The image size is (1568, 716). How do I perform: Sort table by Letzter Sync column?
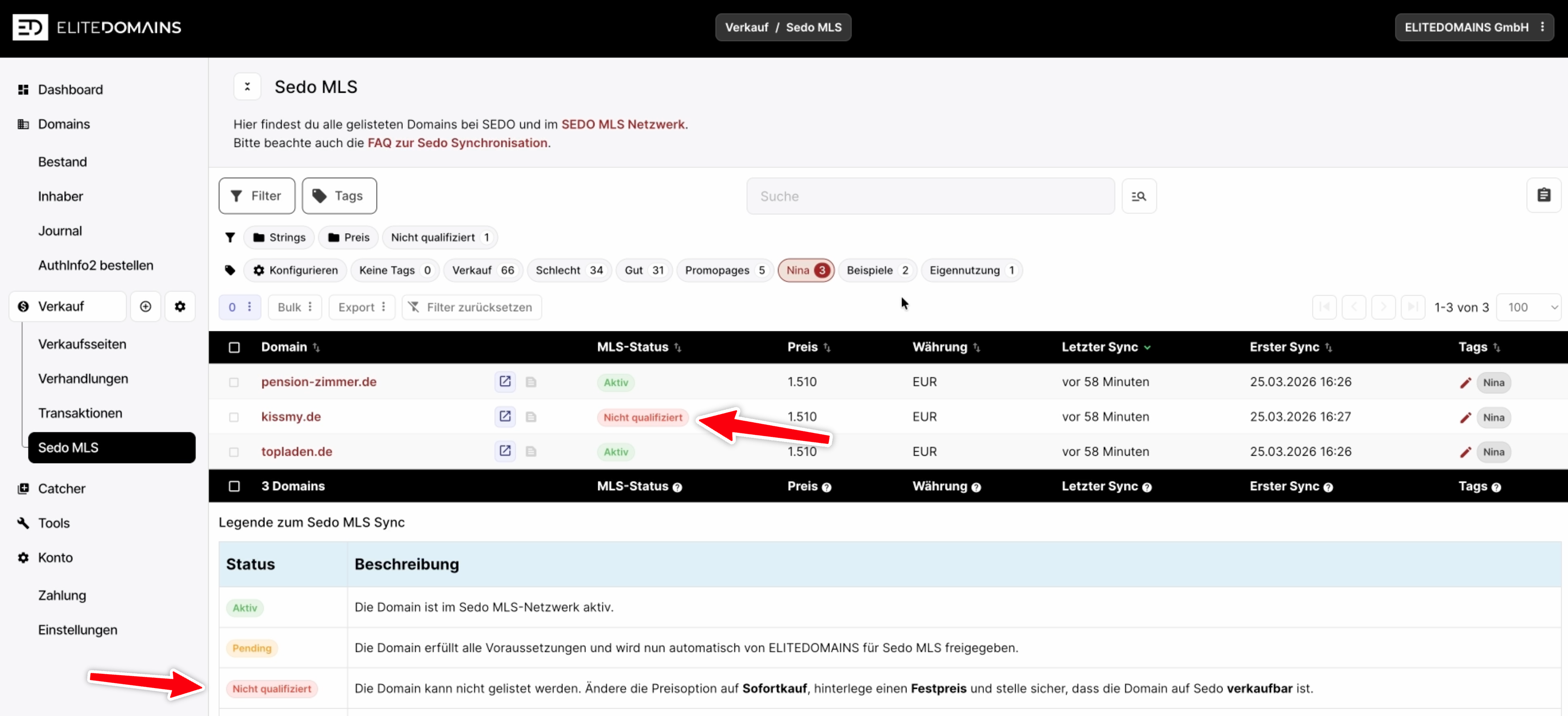(1106, 347)
